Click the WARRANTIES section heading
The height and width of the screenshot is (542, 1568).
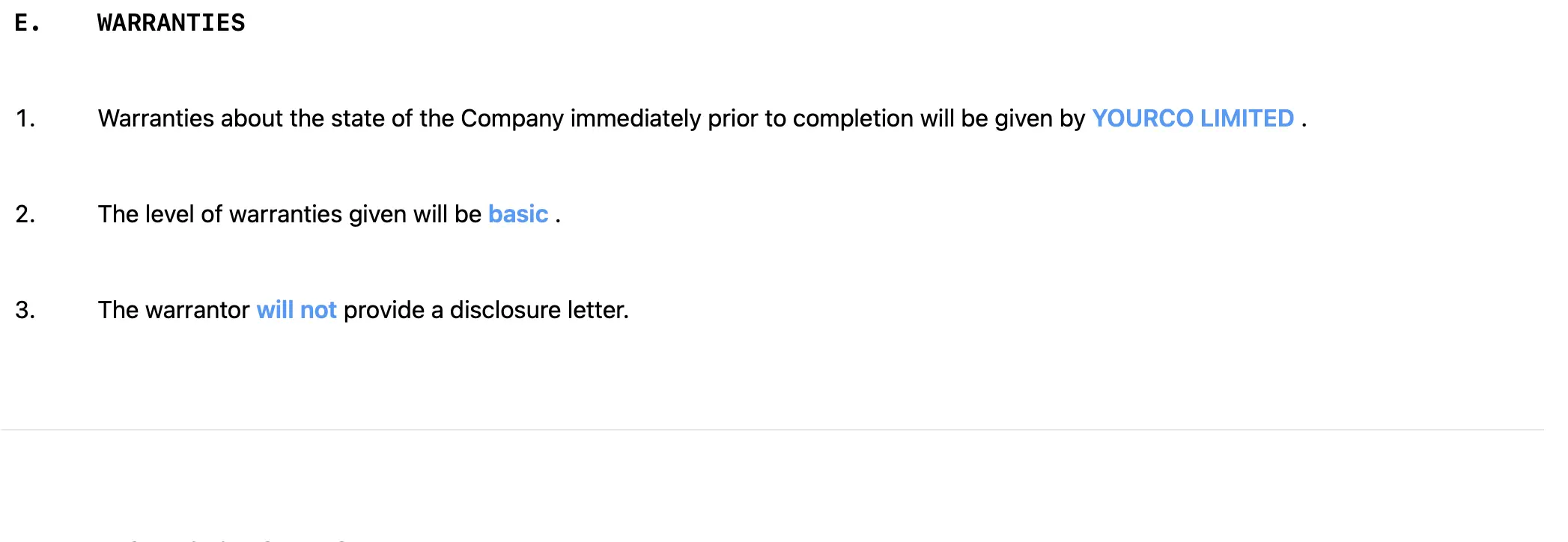[171, 22]
